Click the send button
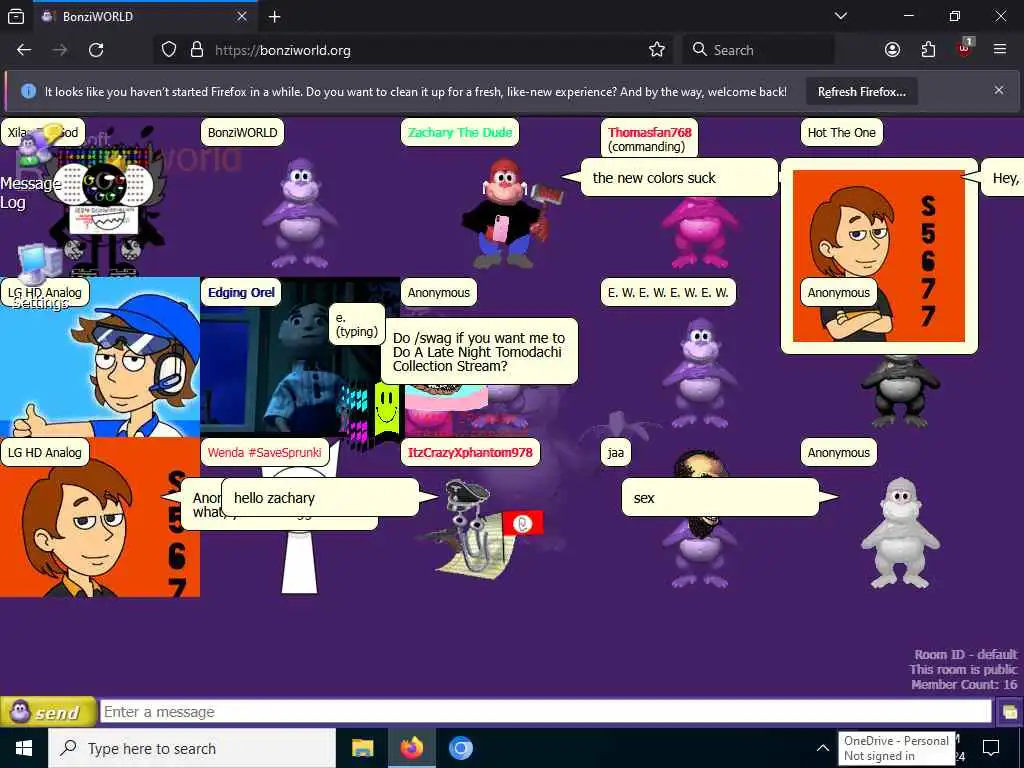 (x=48, y=712)
